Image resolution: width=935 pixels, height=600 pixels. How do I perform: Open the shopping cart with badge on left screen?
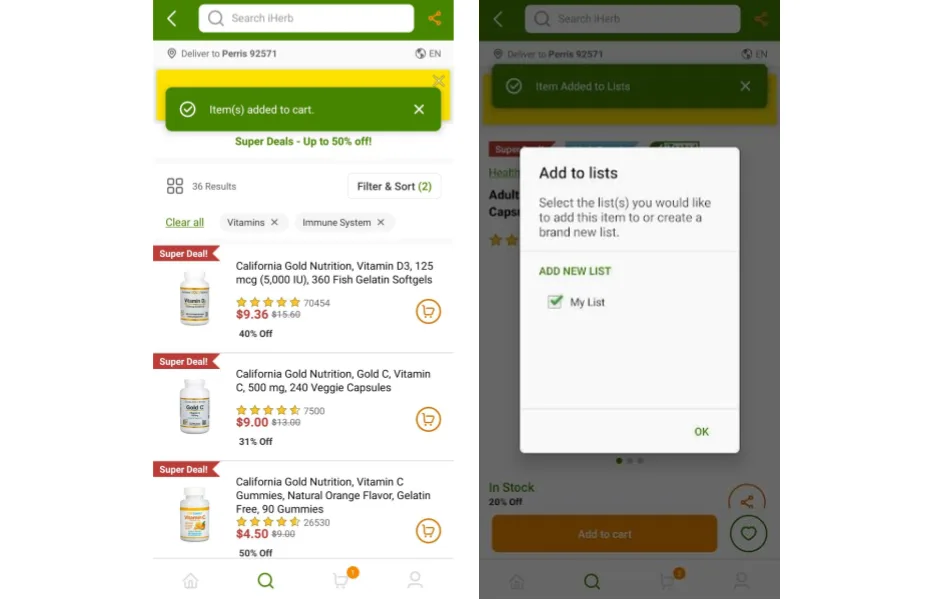(344, 578)
